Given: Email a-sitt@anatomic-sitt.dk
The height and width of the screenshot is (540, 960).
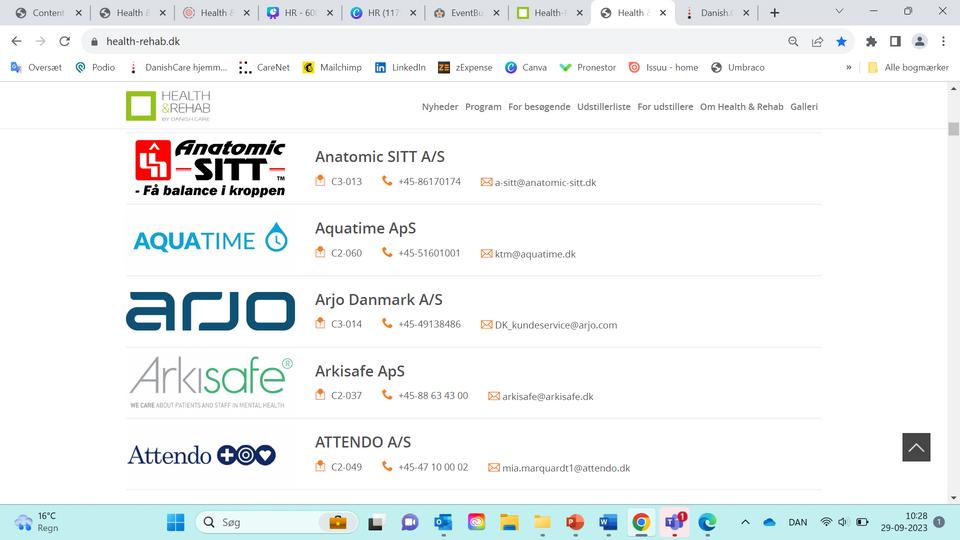Looking at the screenshot, I should point(545,182).
